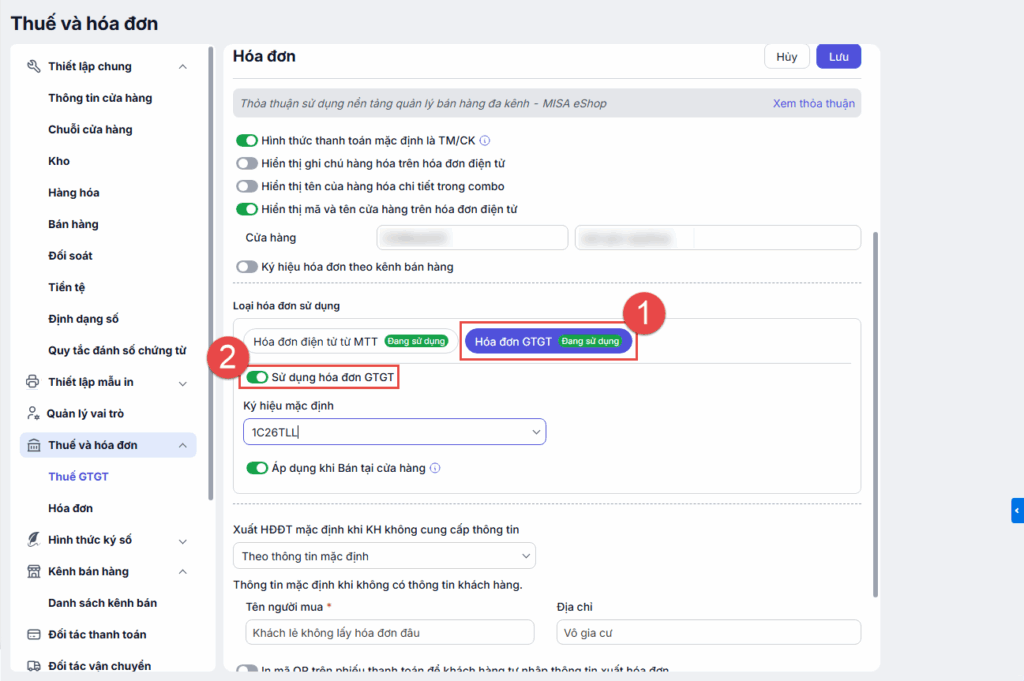This screenshot has height=681, width=1024.
Task: Collapse the Thiết lập chung section
Action: (182, 67)
